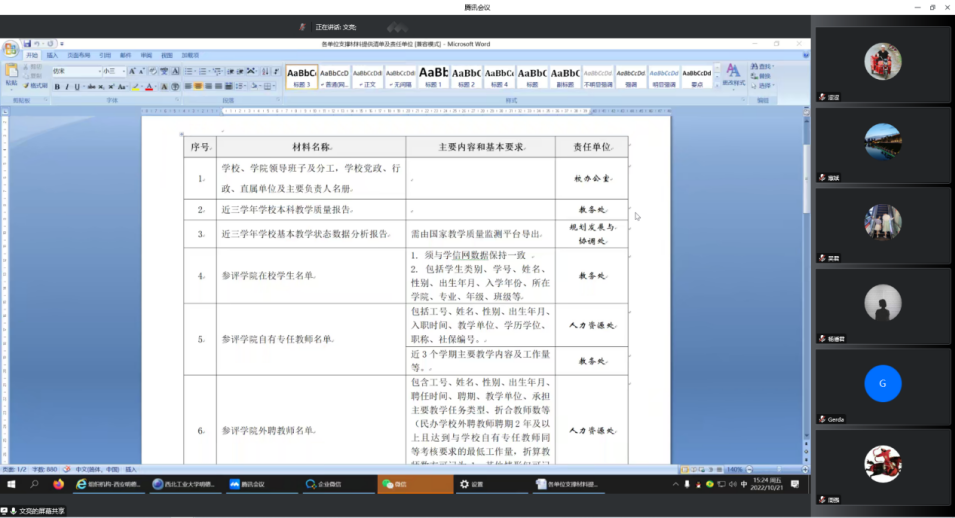
Task: Toggle bold formatting
Action: pyautogui.click(x=57, y=87)
